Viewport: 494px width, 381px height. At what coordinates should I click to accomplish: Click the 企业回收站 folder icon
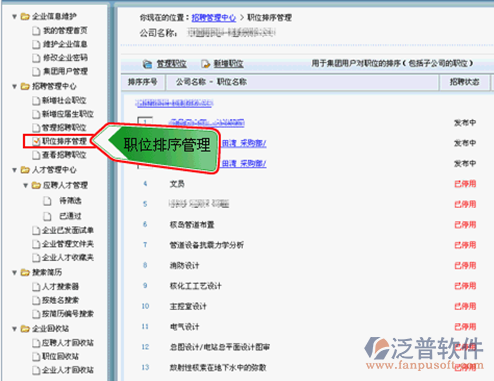[25, 329]
